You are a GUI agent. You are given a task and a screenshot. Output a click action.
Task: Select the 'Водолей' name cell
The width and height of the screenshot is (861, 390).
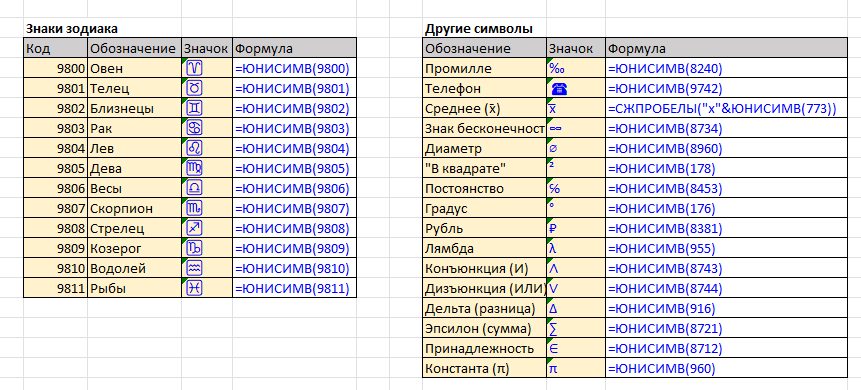point(135,269)
